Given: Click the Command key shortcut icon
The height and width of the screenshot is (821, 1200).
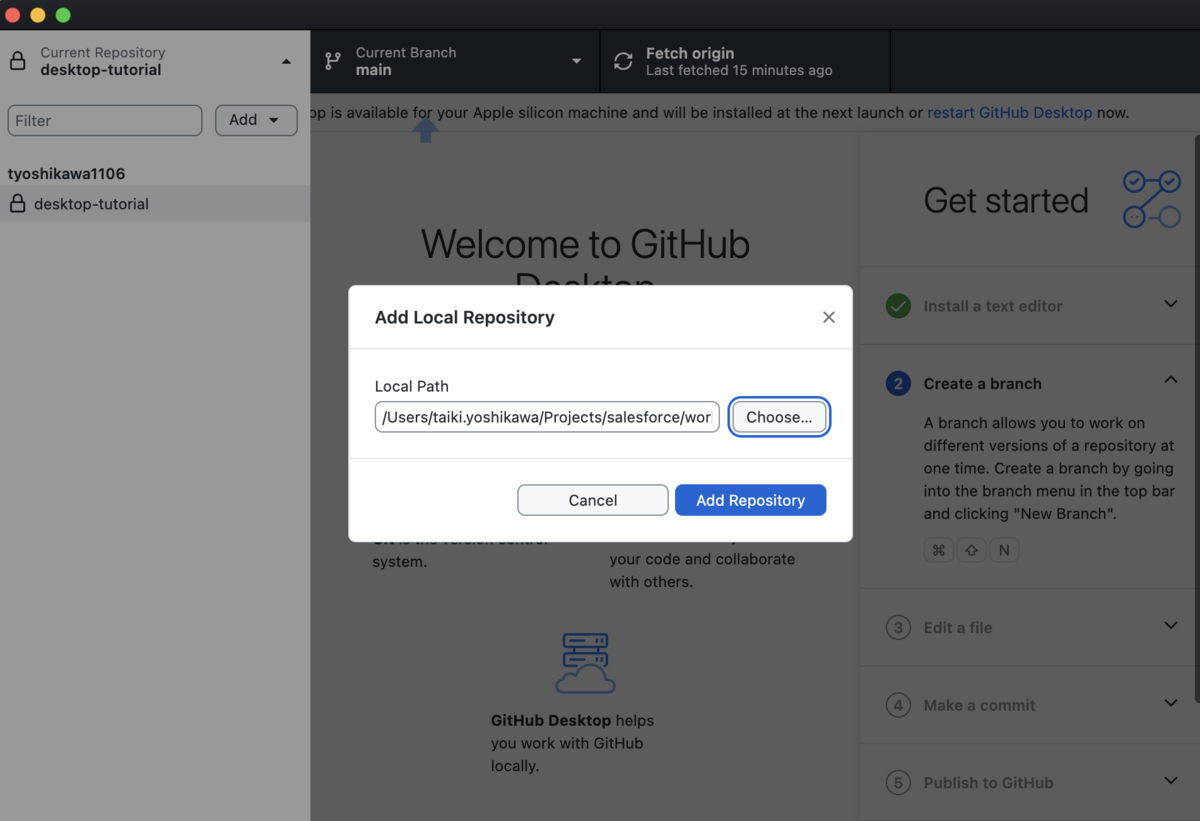Looking at the screenshot, I should (938, 550).
